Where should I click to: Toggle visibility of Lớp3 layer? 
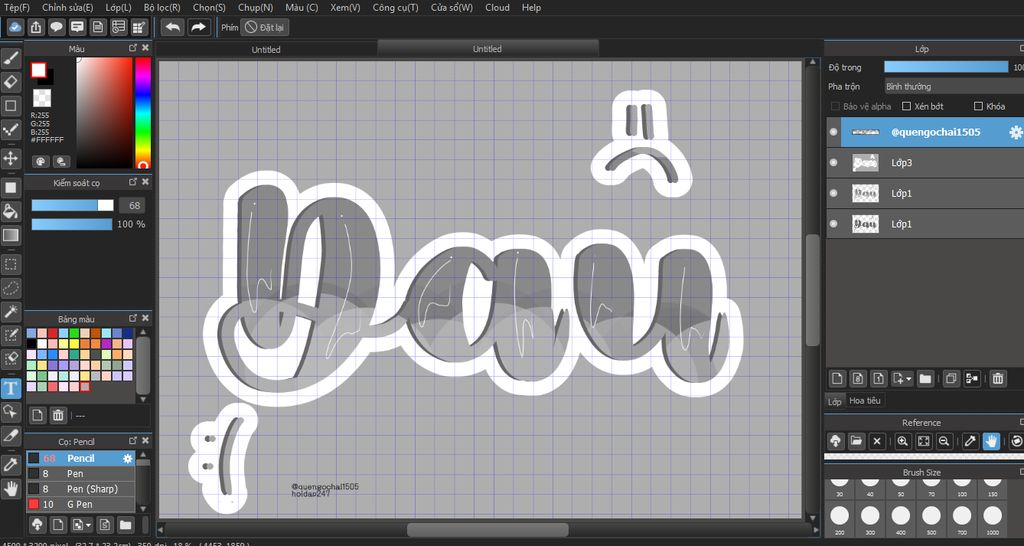(x=833, y=163)
